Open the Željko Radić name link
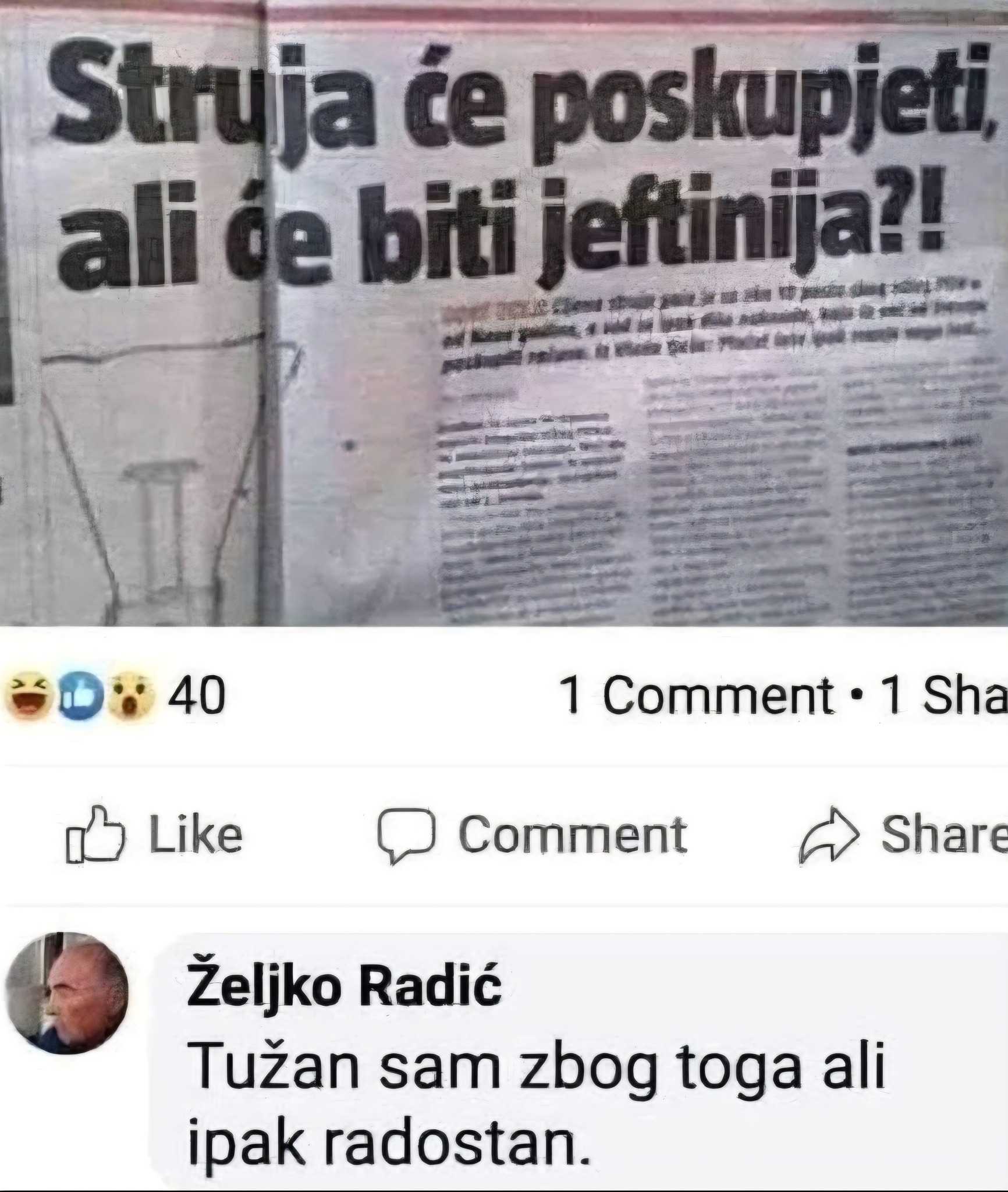This screenshot has width=1008, height=1192. pos(343,987)
